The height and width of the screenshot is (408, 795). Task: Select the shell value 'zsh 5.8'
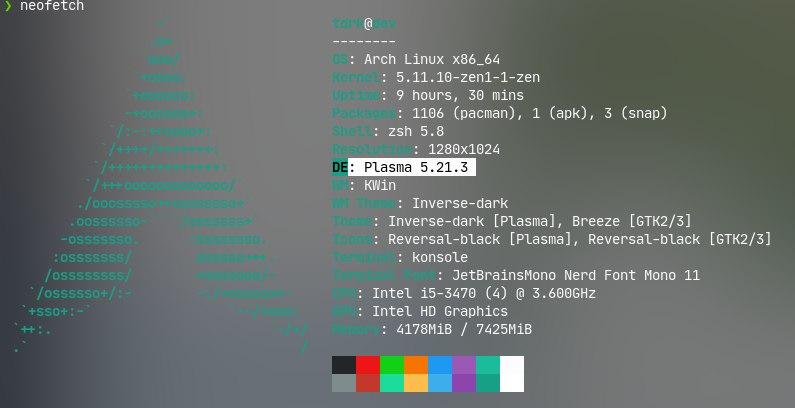tap(416, 131)
